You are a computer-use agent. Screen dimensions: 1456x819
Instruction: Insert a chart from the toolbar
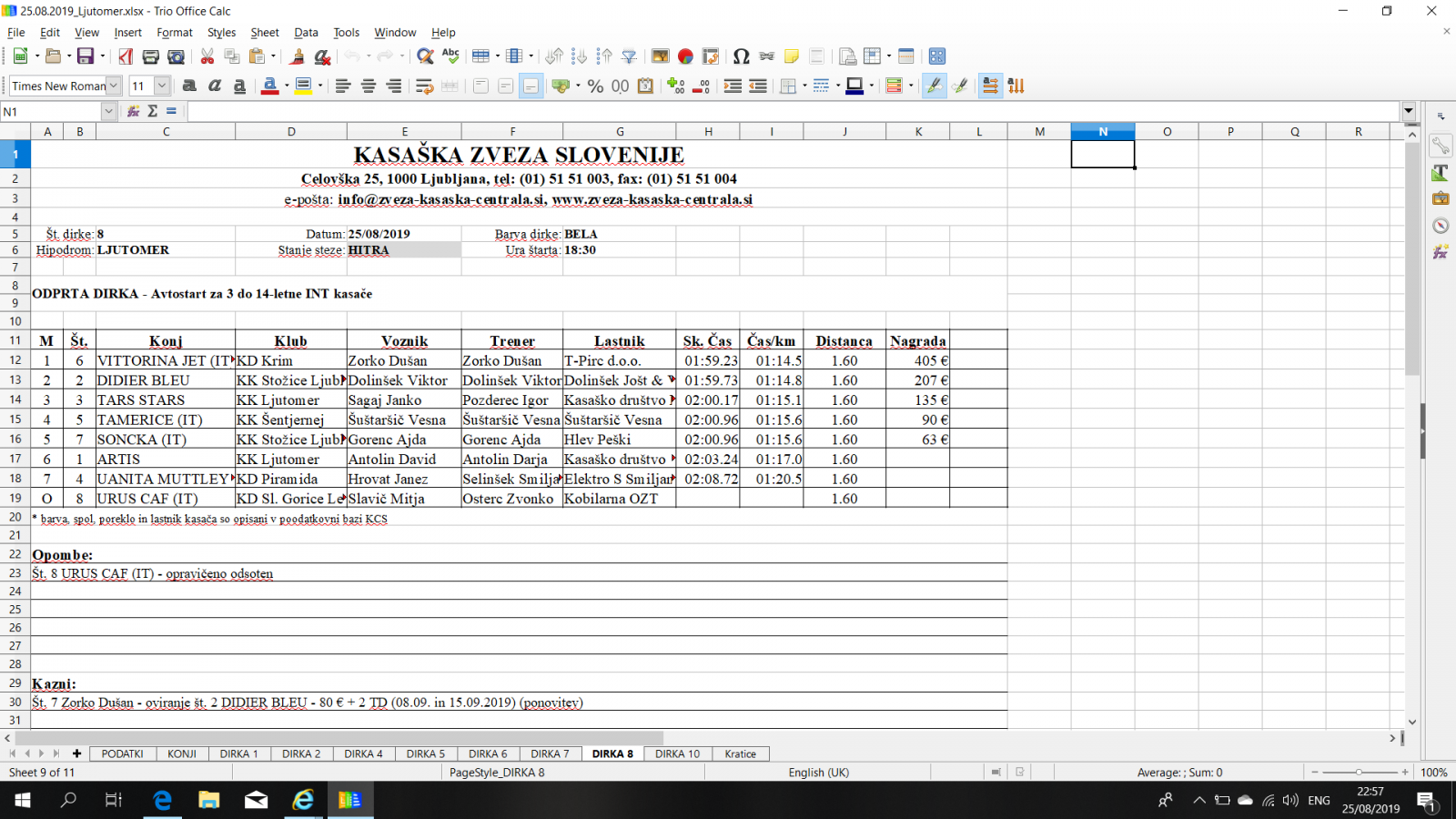(x=685, y=56)
